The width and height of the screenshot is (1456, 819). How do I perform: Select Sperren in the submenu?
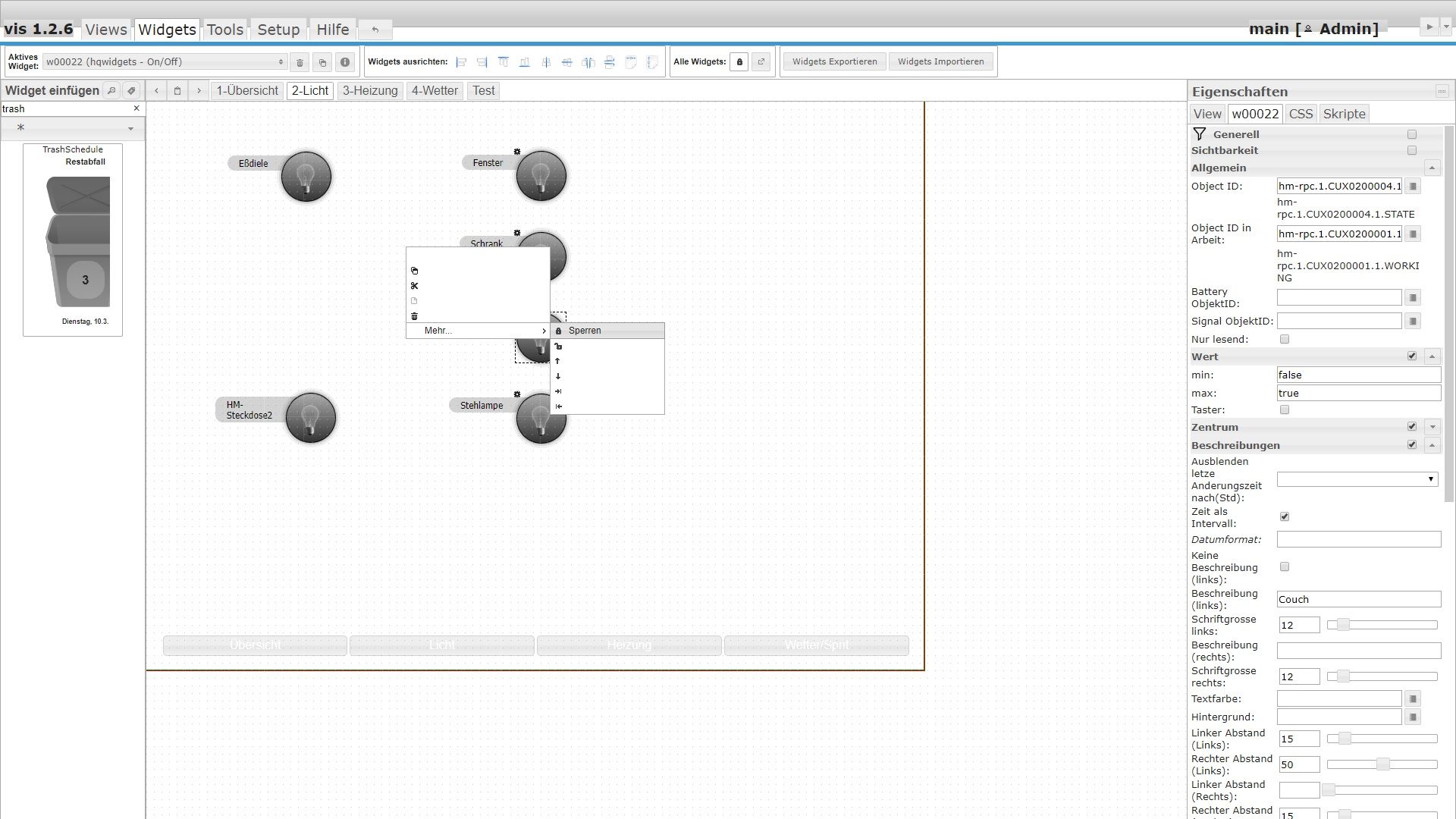(607, 331)
